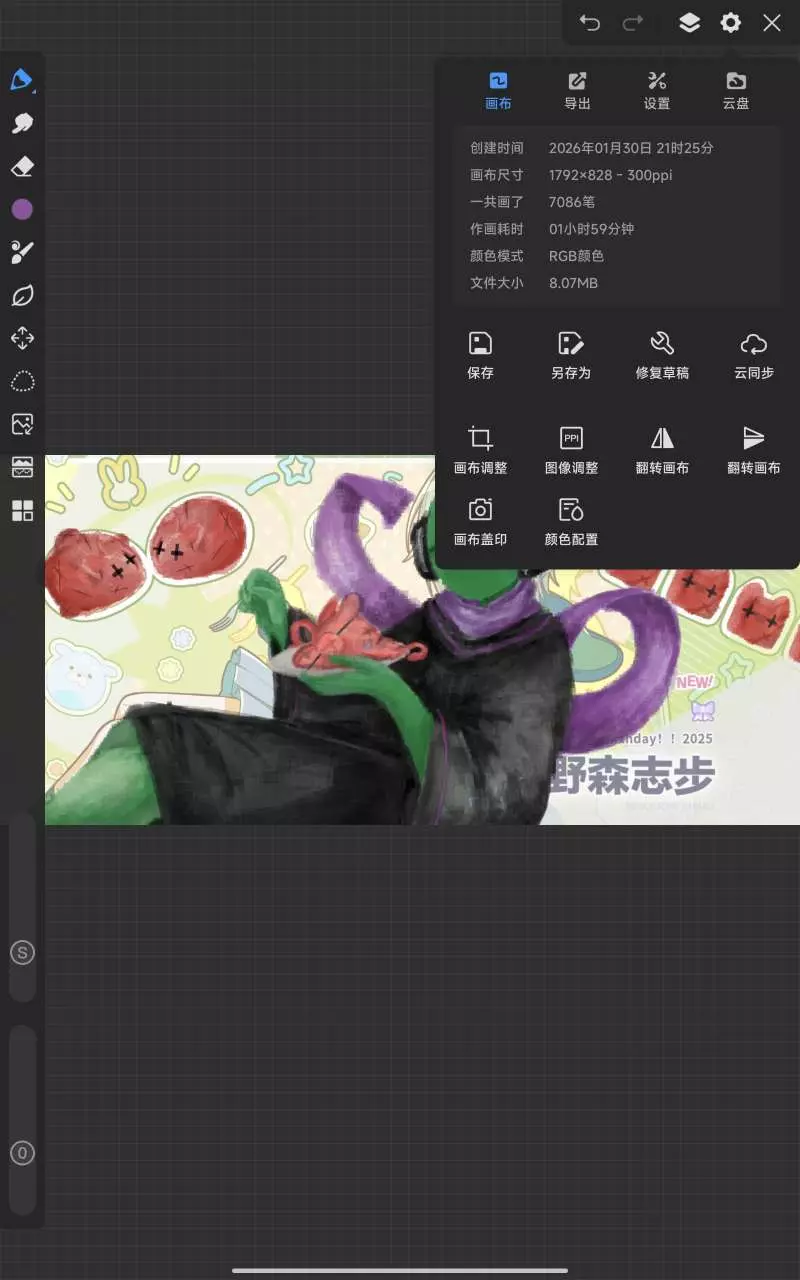Screen dimensions: 800x1280
Task: Open 图像调整 PPI image adjustment
Action: 571,450
